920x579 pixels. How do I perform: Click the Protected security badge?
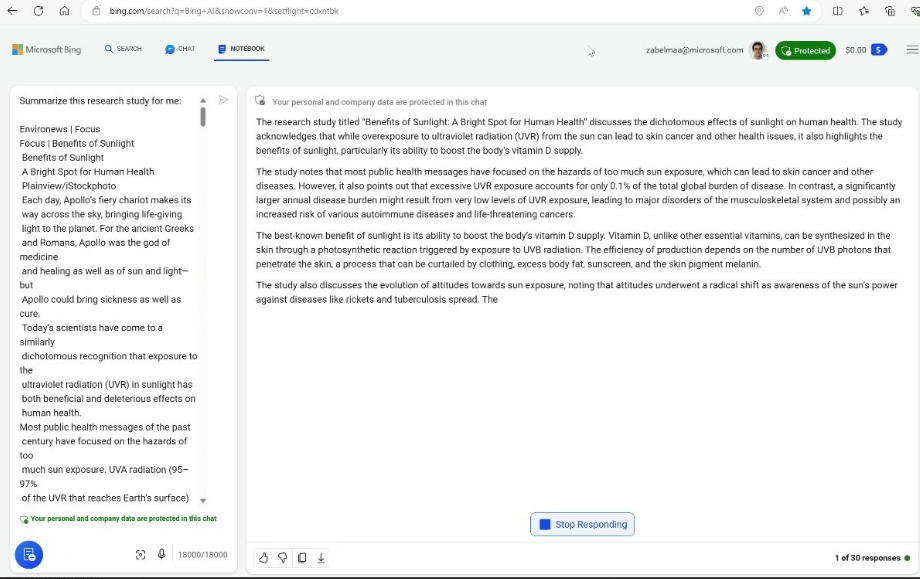(805, 49)
